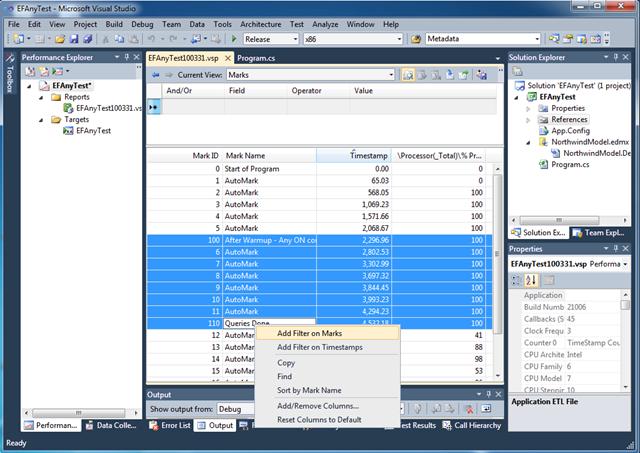Click the Save icon in main toolbar
Screen dimensions: 640x453
tap(74, 39)
